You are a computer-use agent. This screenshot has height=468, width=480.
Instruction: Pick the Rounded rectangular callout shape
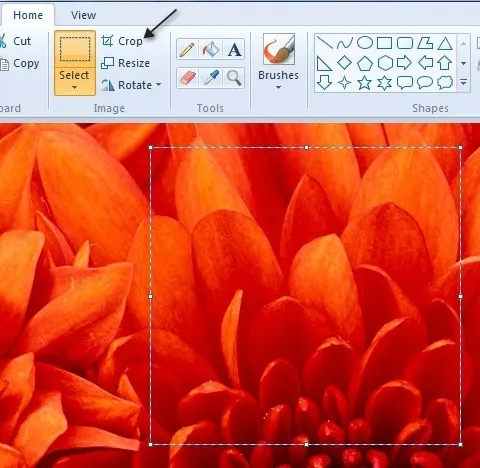(x=405, y=83)
